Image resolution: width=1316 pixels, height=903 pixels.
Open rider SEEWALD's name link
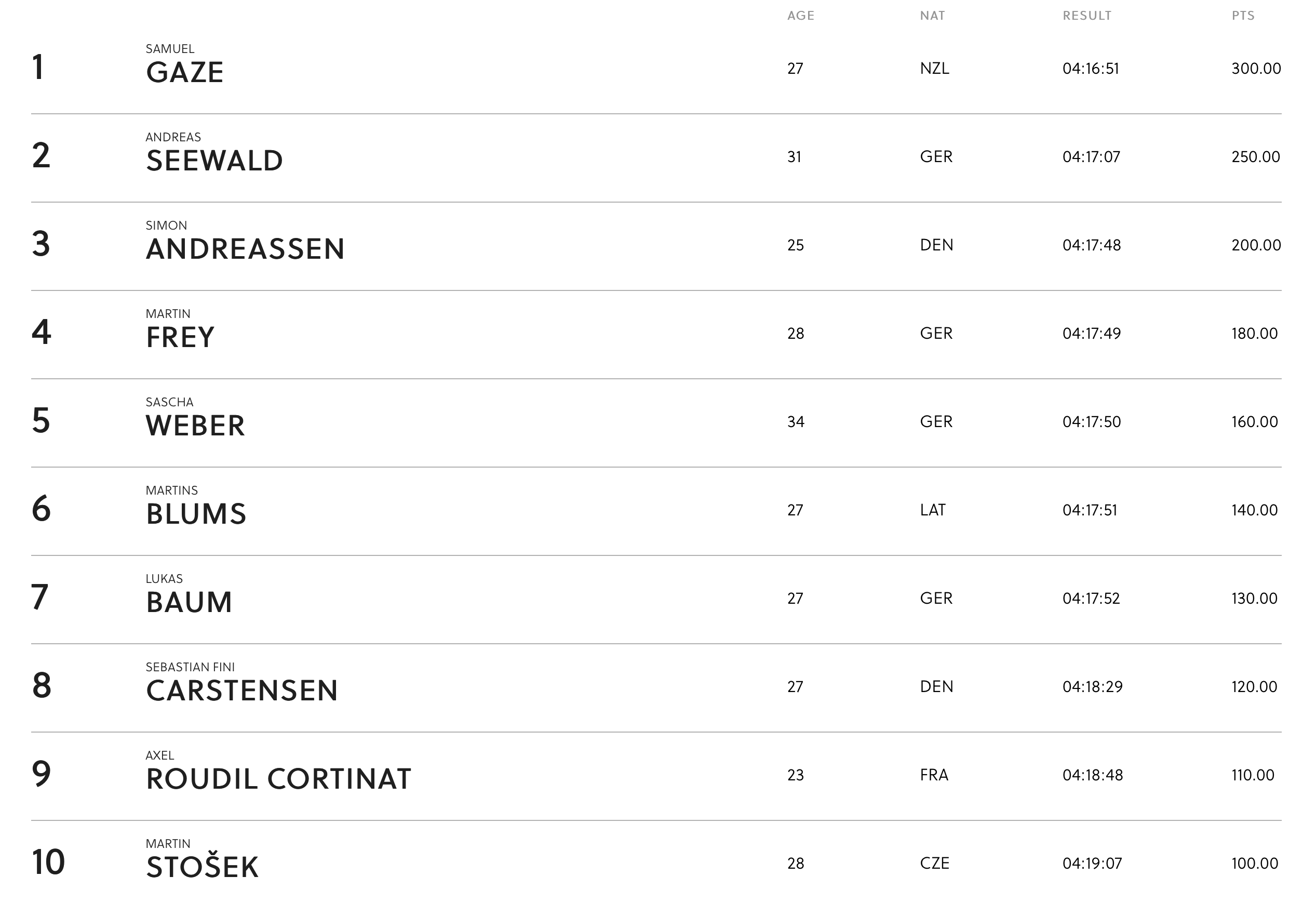(x=214, y=161)
